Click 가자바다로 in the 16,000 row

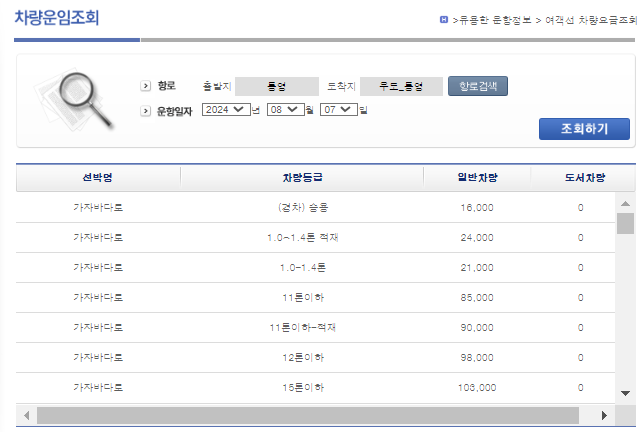pyautogui.click(x=98, y=207)
